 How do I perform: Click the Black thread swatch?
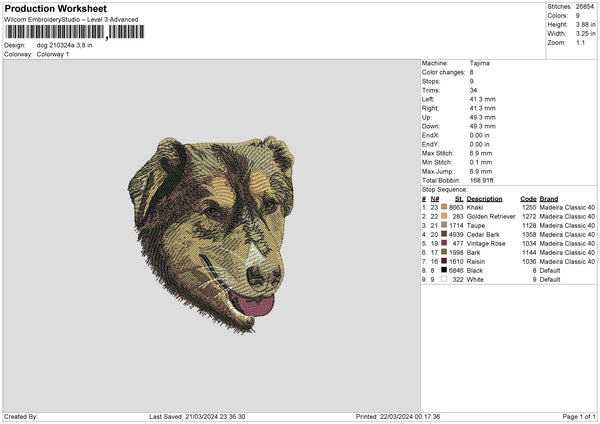444,270
